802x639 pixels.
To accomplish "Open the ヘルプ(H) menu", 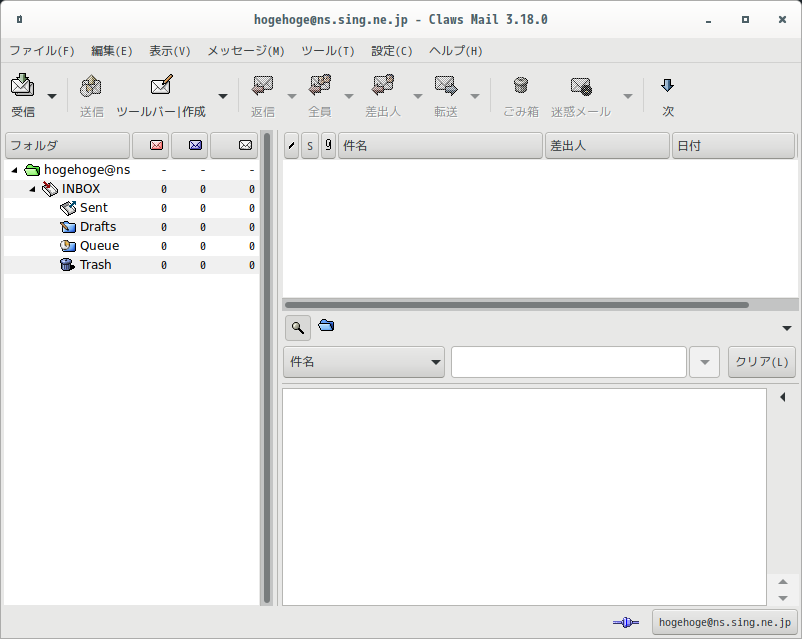I will click(x=455, y=51).
